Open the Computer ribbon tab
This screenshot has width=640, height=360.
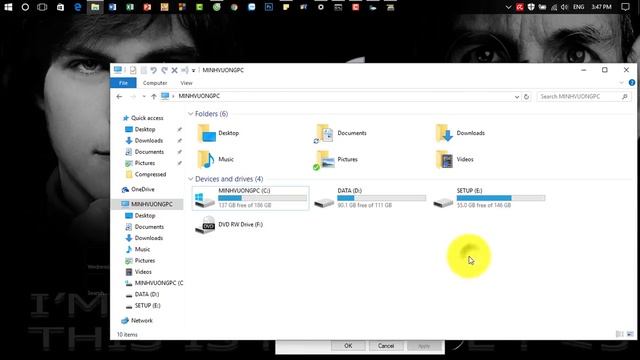point(155,83)
